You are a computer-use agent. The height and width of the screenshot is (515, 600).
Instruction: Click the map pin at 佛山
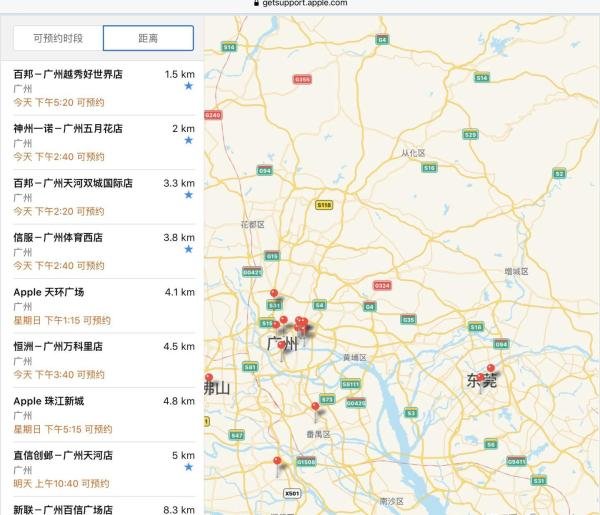coord(209,378)
